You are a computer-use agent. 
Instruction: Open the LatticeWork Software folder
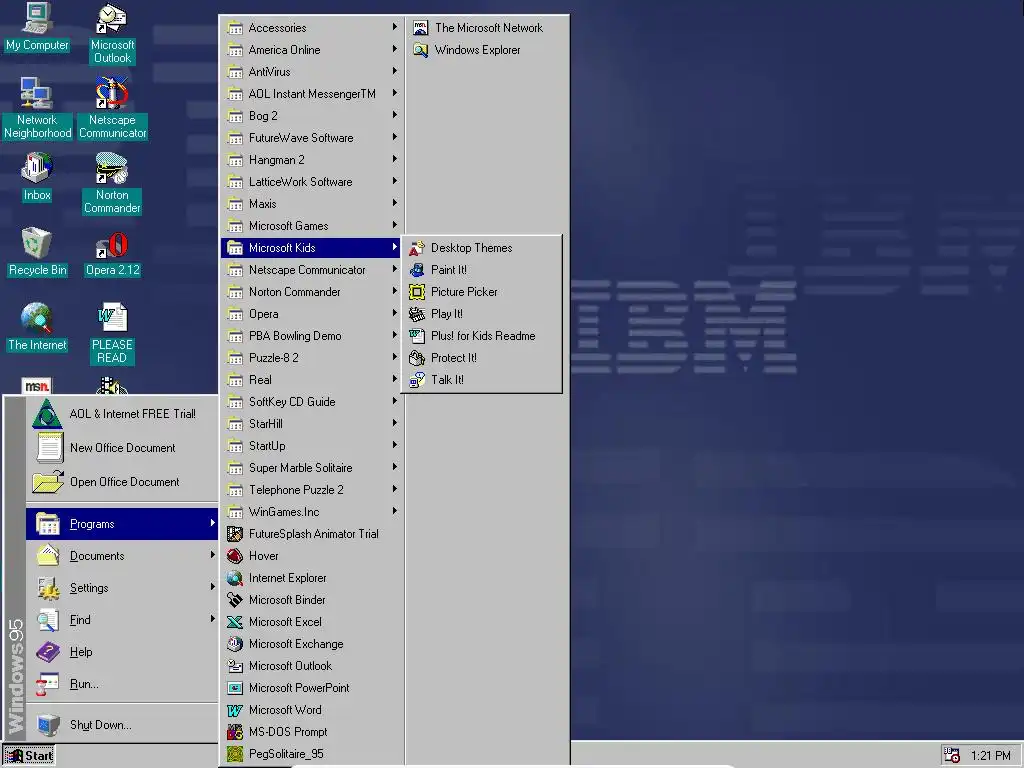tap(312, 182)
